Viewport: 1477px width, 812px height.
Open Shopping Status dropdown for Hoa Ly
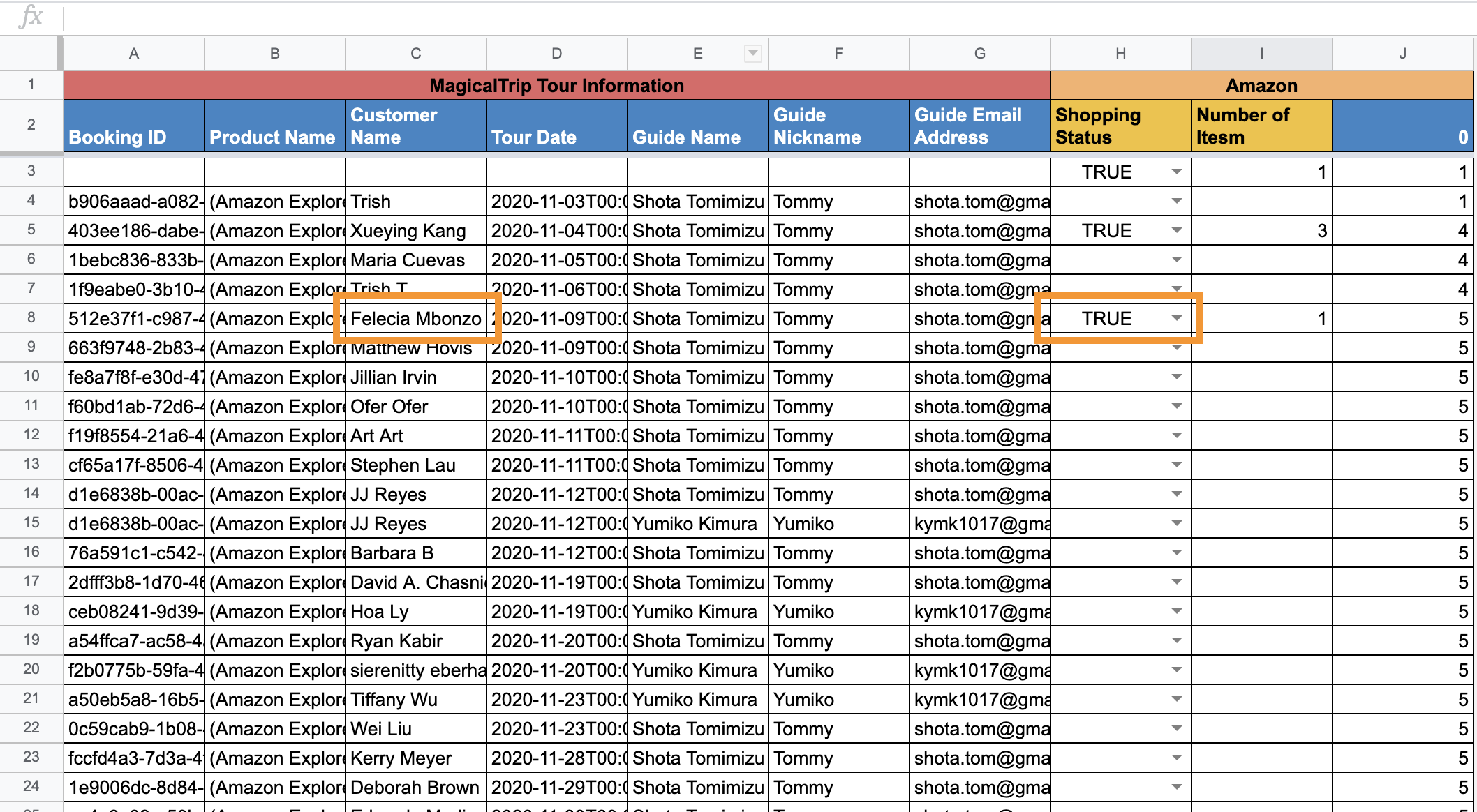click(x=1177, y=611)
